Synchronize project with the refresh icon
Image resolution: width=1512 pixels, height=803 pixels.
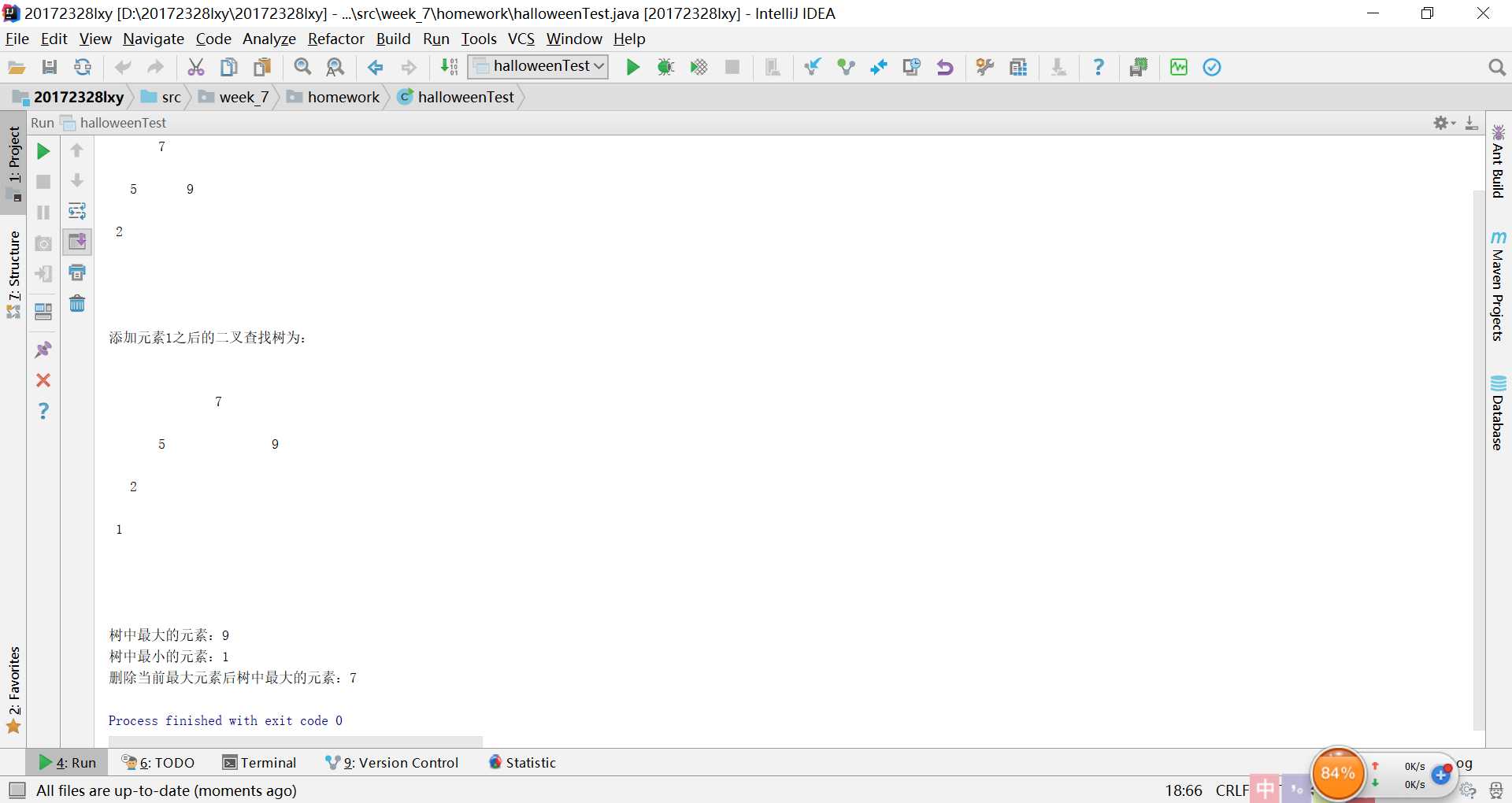82,67
